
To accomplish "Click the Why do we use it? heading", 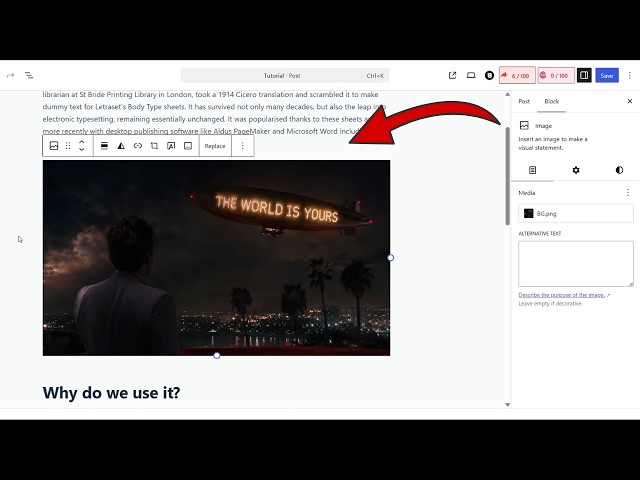I will [x=111, y=393].
